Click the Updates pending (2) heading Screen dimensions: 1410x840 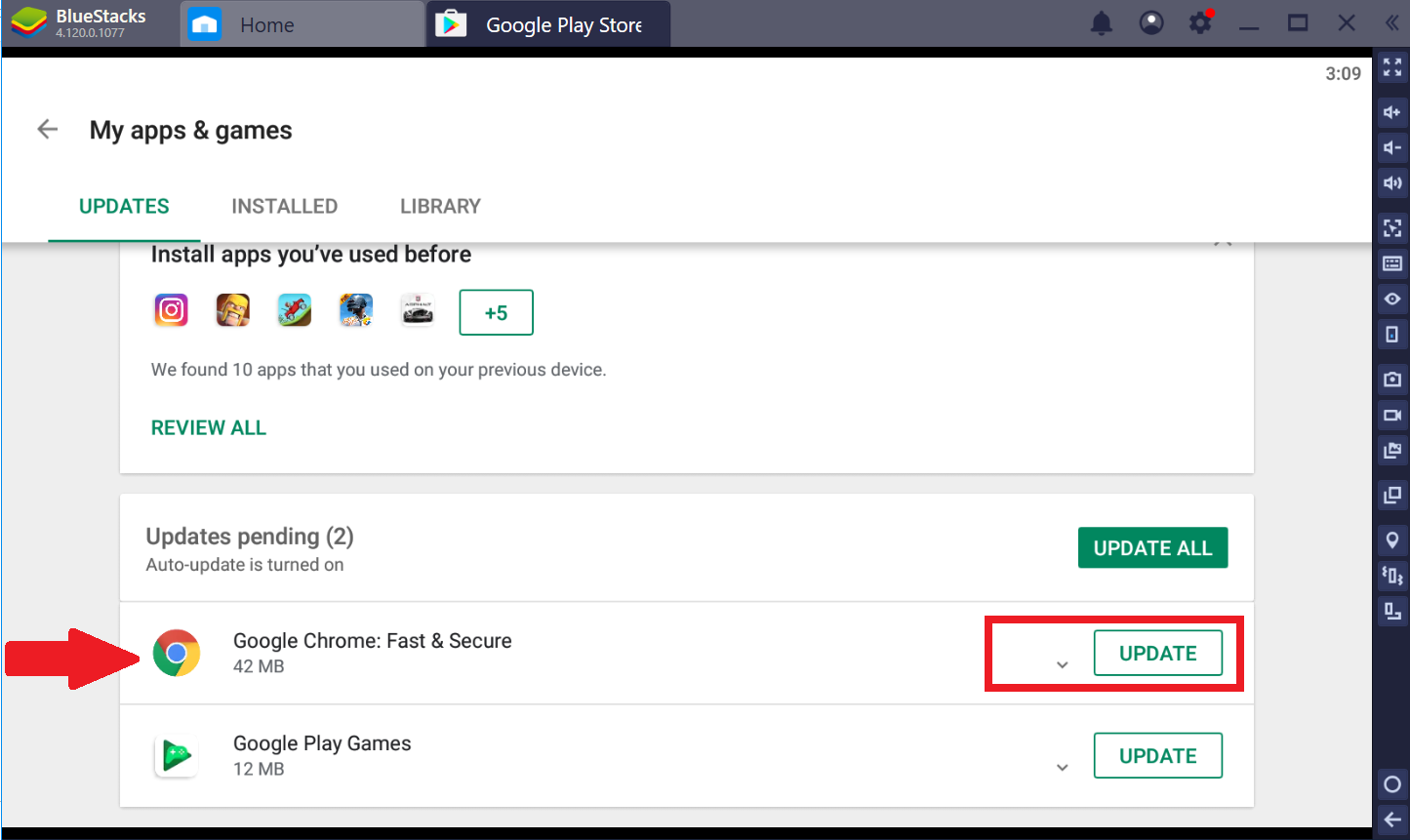(250, 537)
